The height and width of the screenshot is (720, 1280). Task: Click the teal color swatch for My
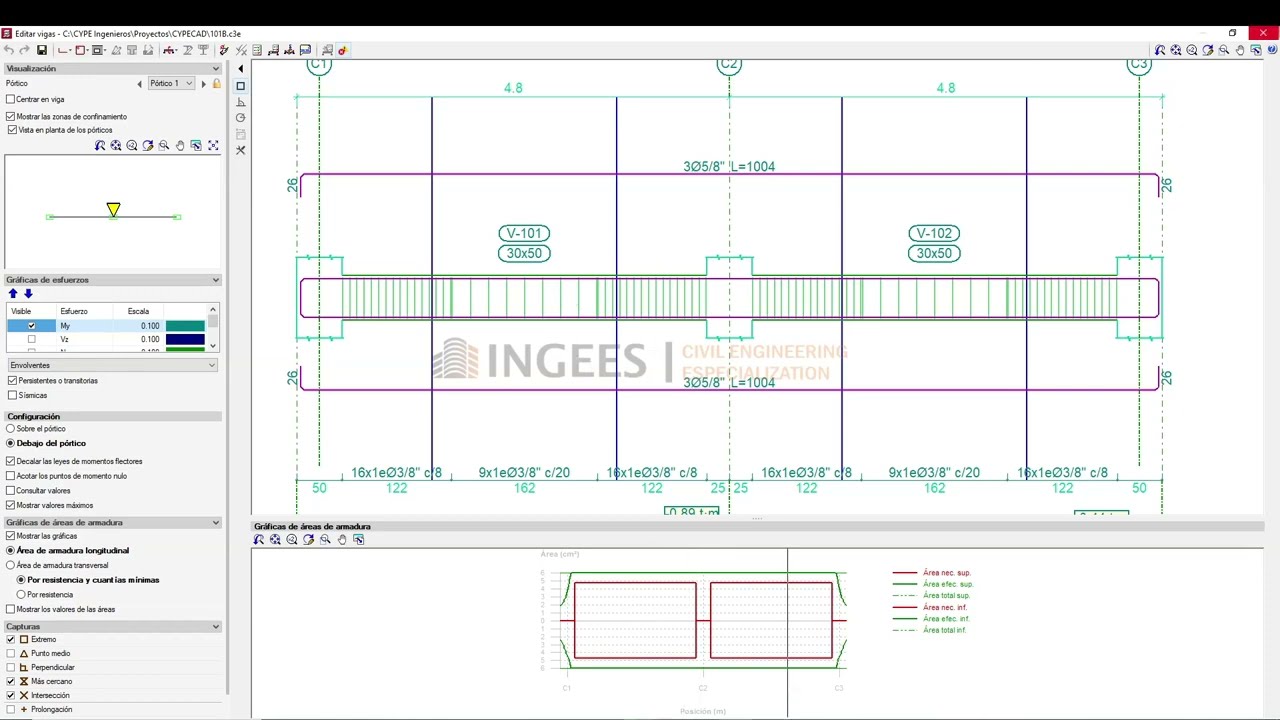tap(185, 326)
